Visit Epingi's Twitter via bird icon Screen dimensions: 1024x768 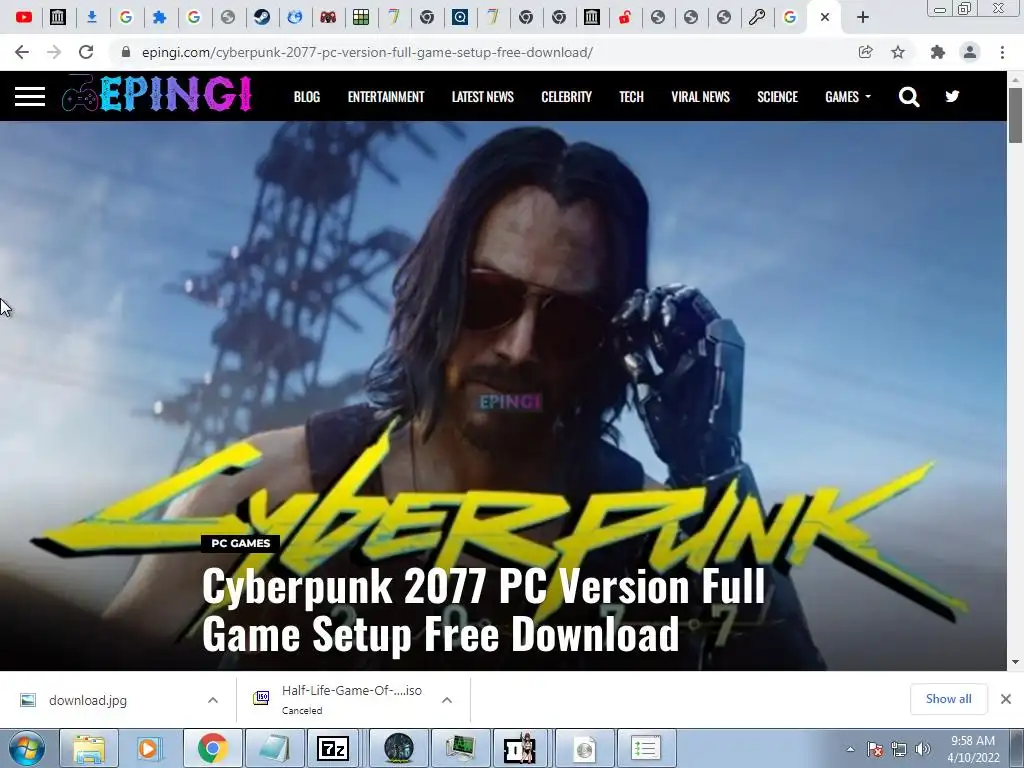point(952,97)
